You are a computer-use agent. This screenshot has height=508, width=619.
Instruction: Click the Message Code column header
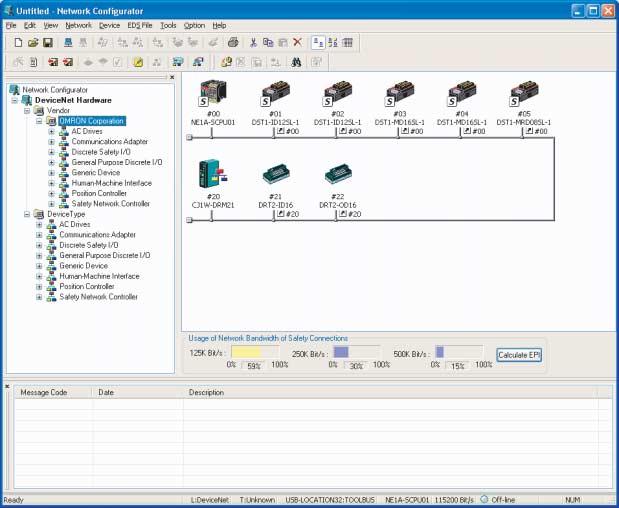point(53,392)
